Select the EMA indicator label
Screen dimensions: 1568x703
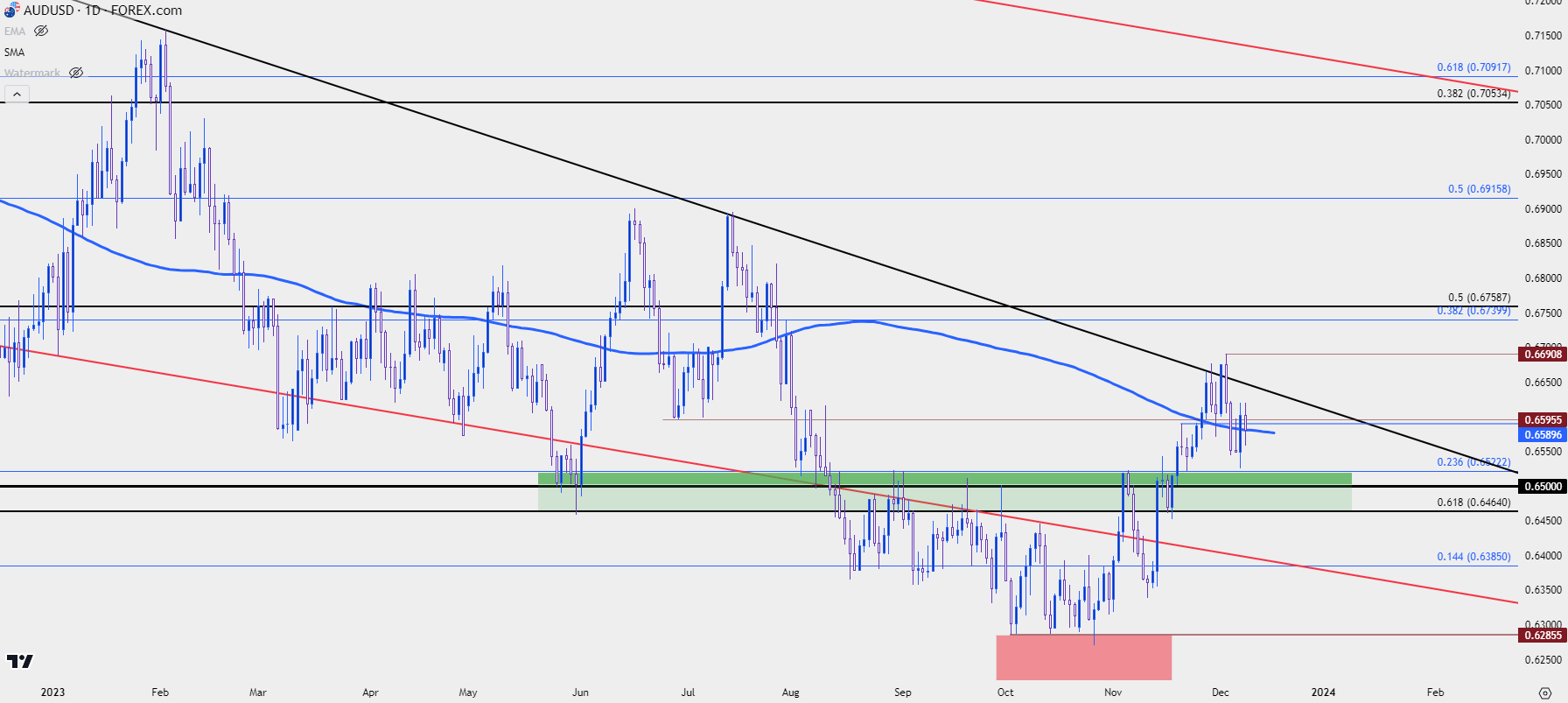coord(15,31)
